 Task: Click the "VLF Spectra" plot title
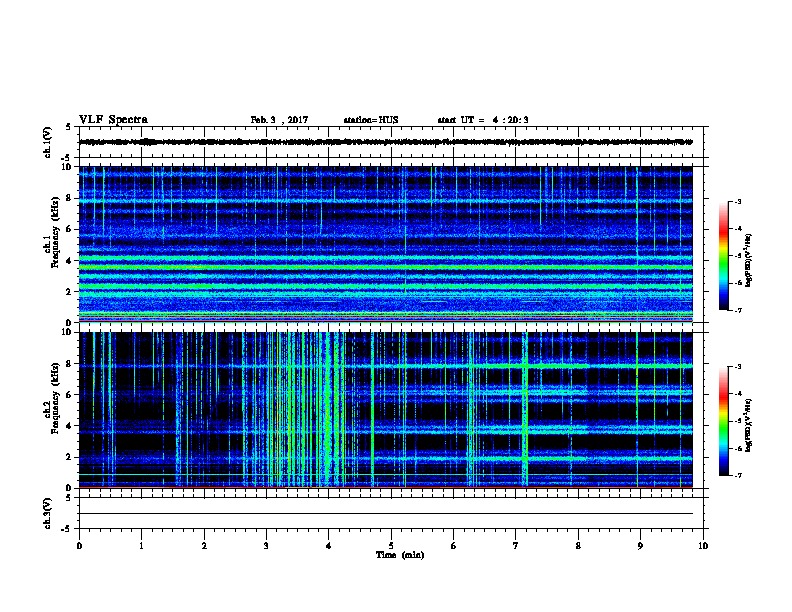pos(113,120)
